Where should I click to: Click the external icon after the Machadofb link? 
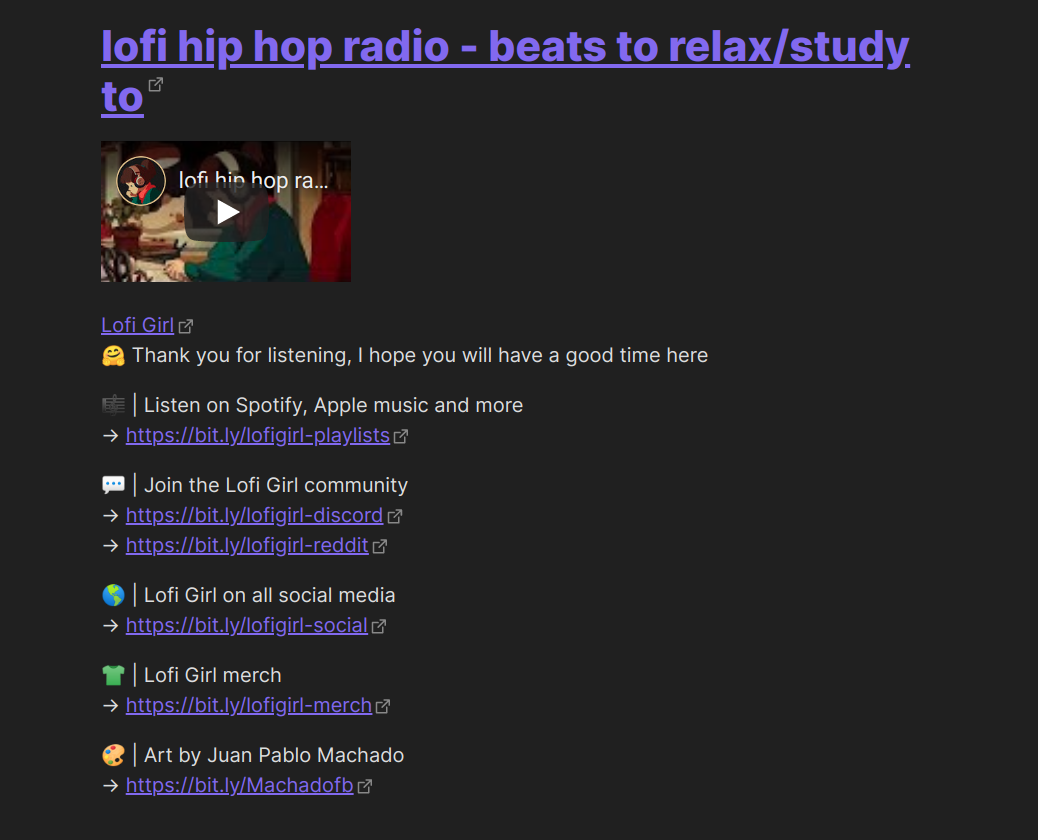click(365, 787)
